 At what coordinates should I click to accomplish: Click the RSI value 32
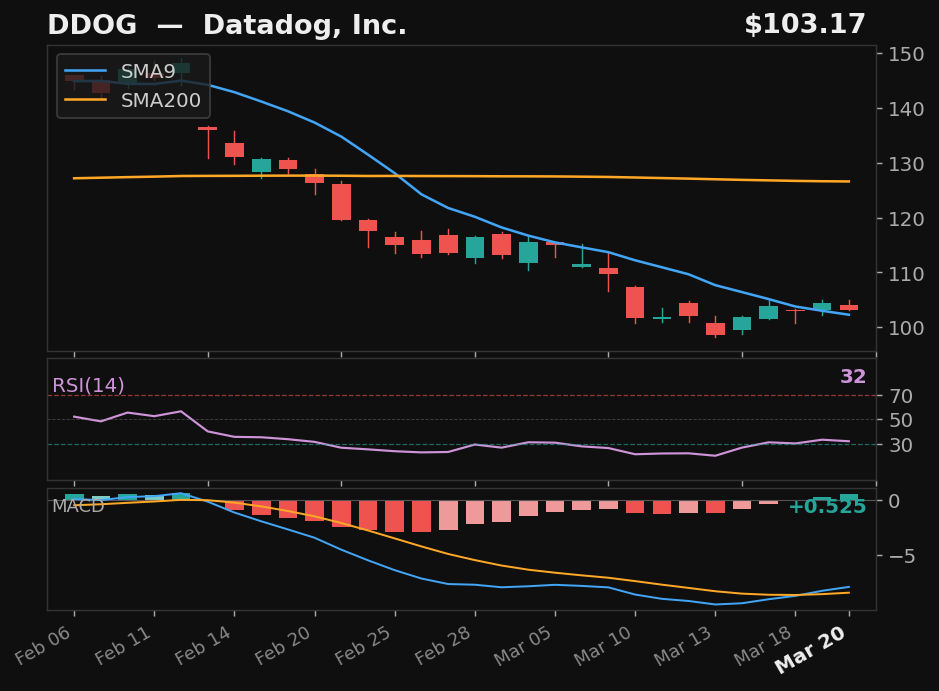tap(853, 377)
